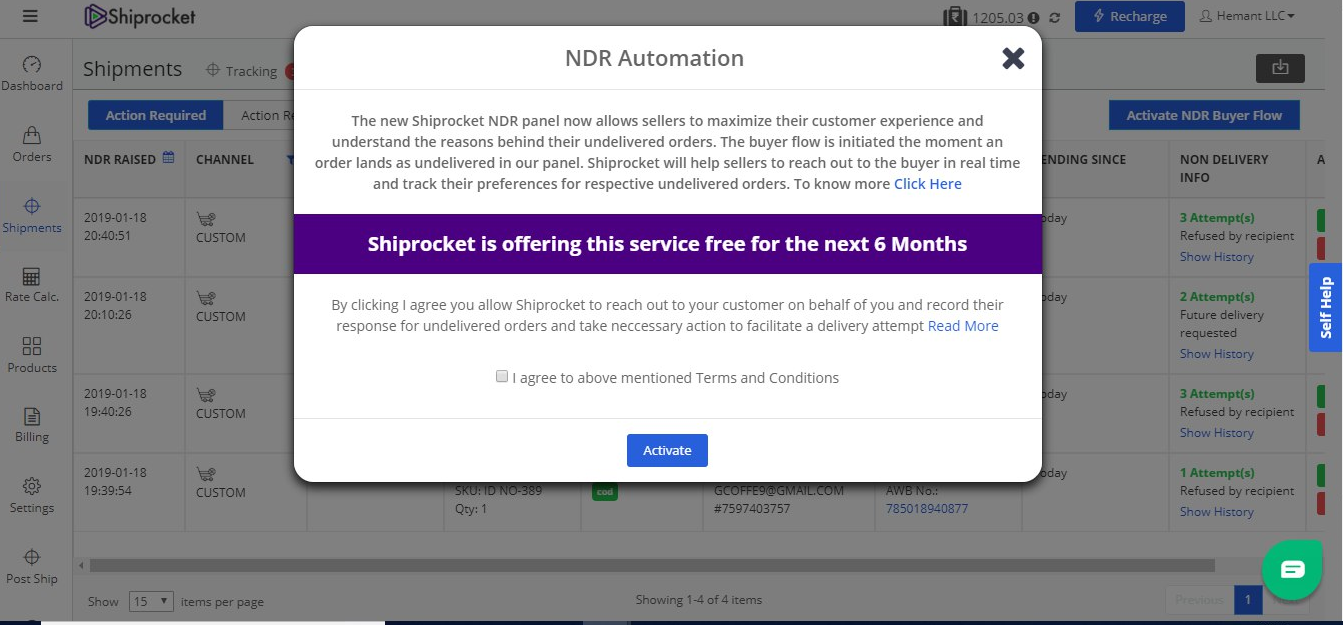Click the '3 Attempt(s)' text in the 20:40:51 row
Image resolution: width=1343 pixels, height=625 pixels.
1216,217
